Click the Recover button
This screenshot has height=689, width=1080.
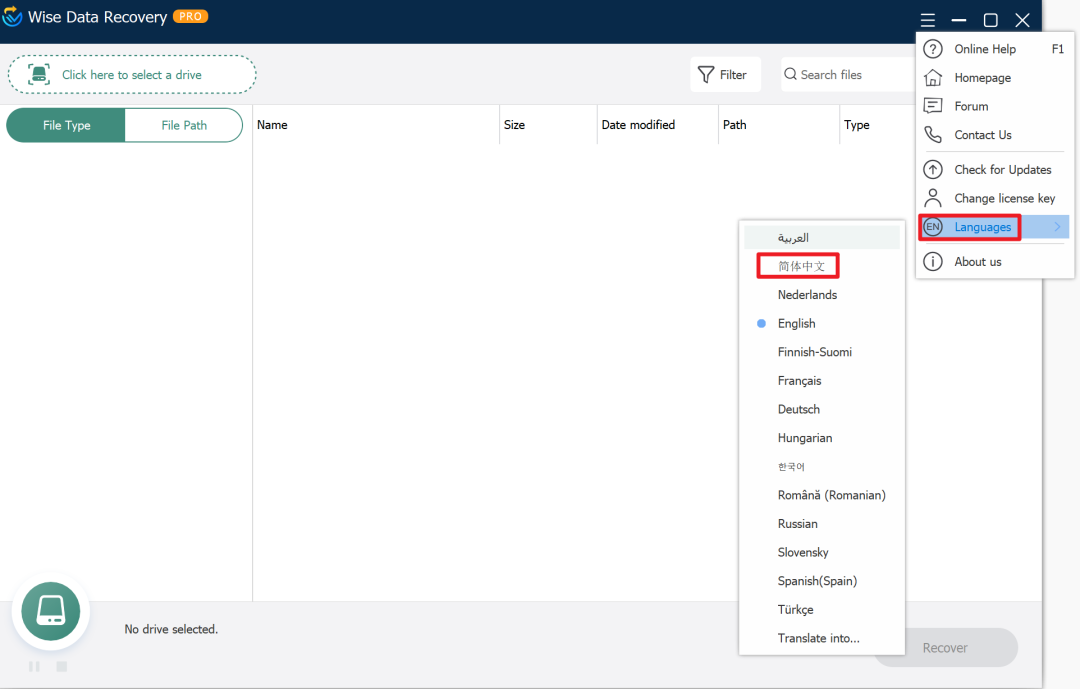pyautogui.click(x=945, y=648)
